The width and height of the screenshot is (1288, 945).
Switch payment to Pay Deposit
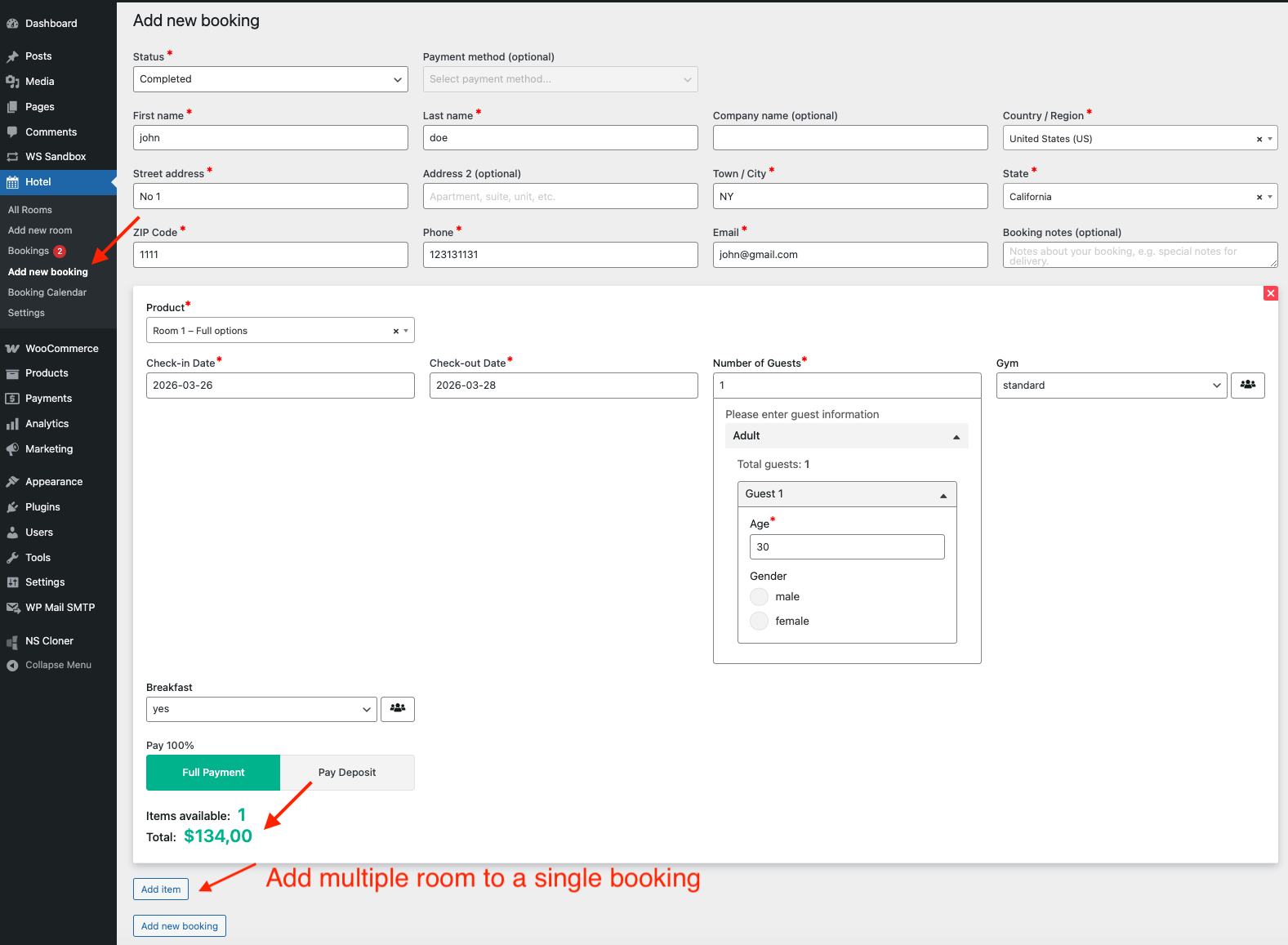[347, 773]
